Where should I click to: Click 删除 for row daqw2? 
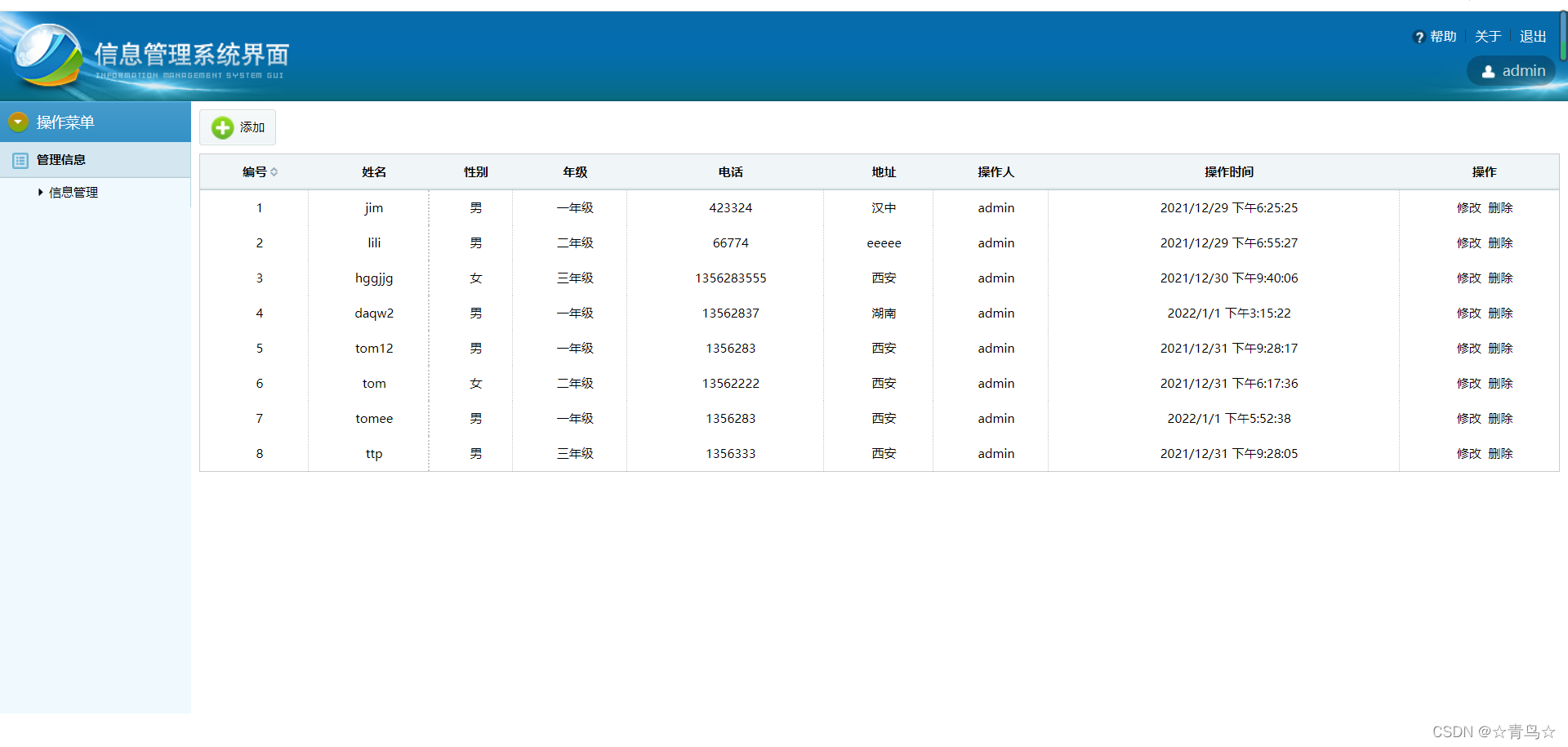pyautogui.click(x=1500, y=313)
